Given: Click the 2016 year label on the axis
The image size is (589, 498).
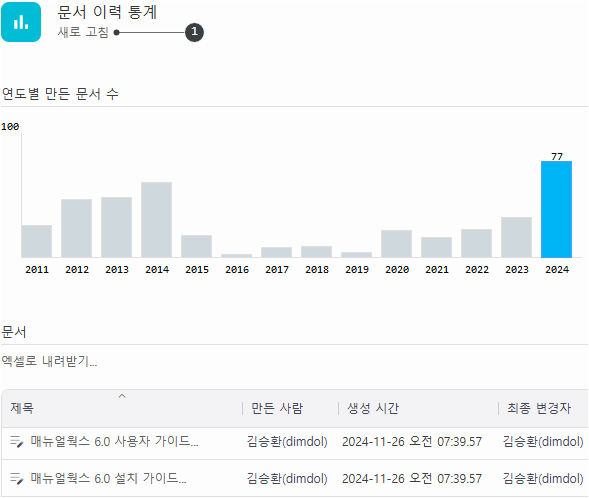Looking at the screenshot, I should click(x=237, y=269).
